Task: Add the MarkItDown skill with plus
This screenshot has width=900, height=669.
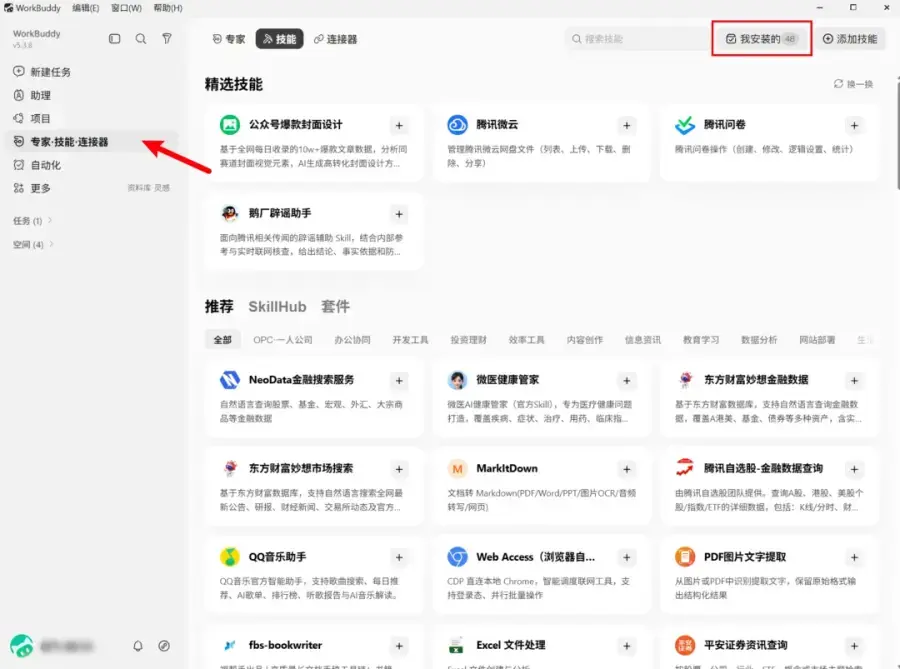Action: [627, 469]
